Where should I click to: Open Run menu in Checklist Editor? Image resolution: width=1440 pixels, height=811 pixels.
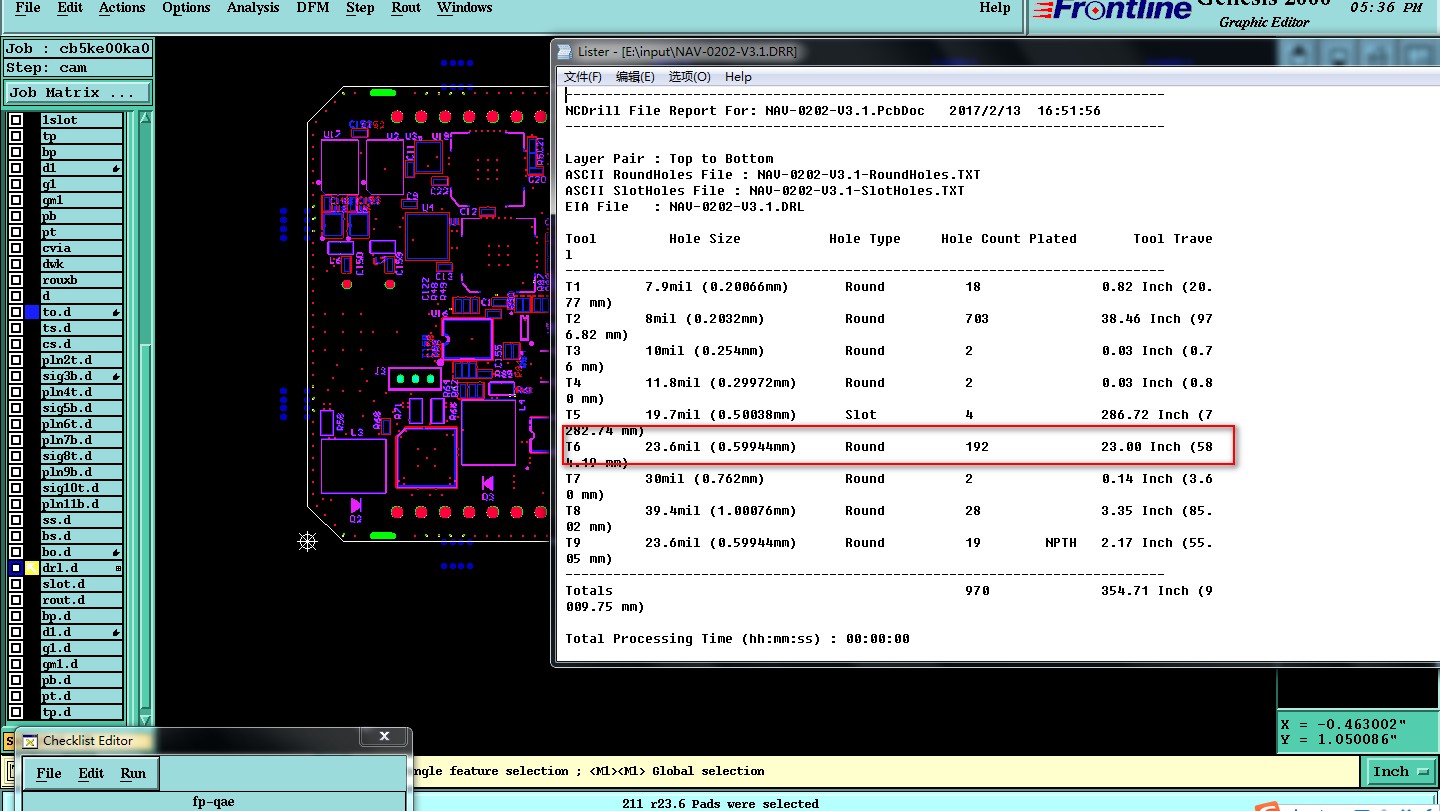tap(133, 773)
